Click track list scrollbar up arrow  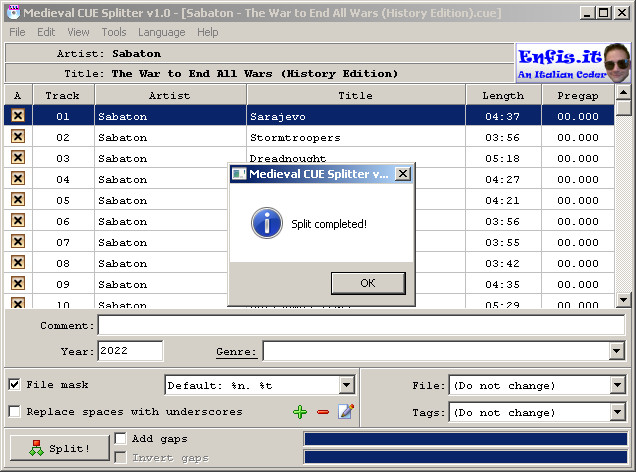point(623,92)
